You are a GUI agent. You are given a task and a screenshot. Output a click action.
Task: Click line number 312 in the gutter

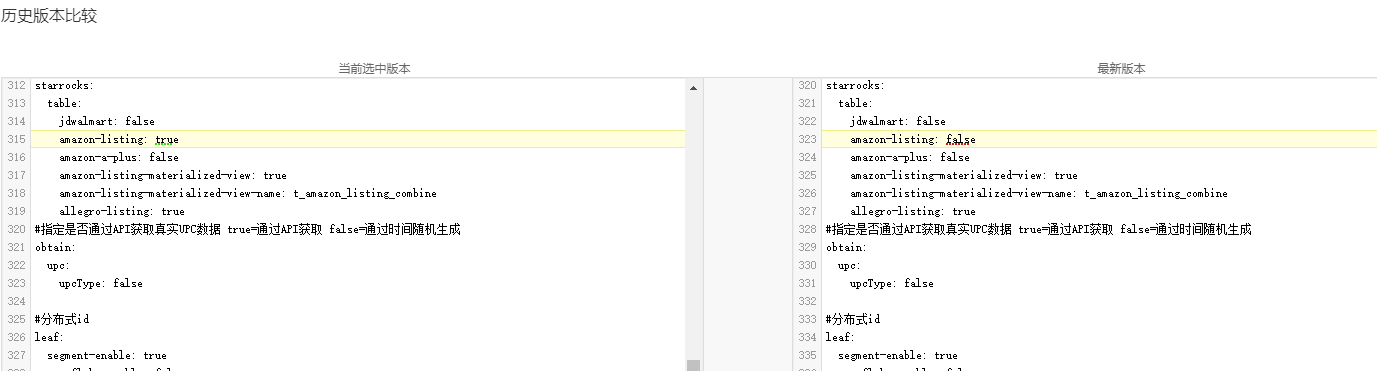click(x=15, y=85)
